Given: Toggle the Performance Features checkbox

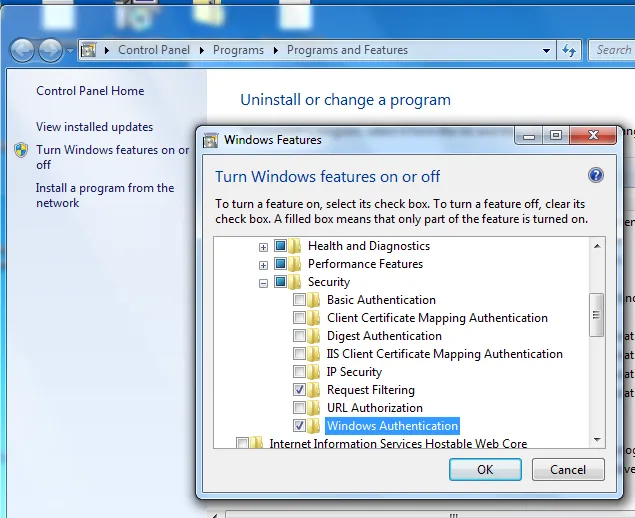Looking at the screenshot, I should 280,264.
